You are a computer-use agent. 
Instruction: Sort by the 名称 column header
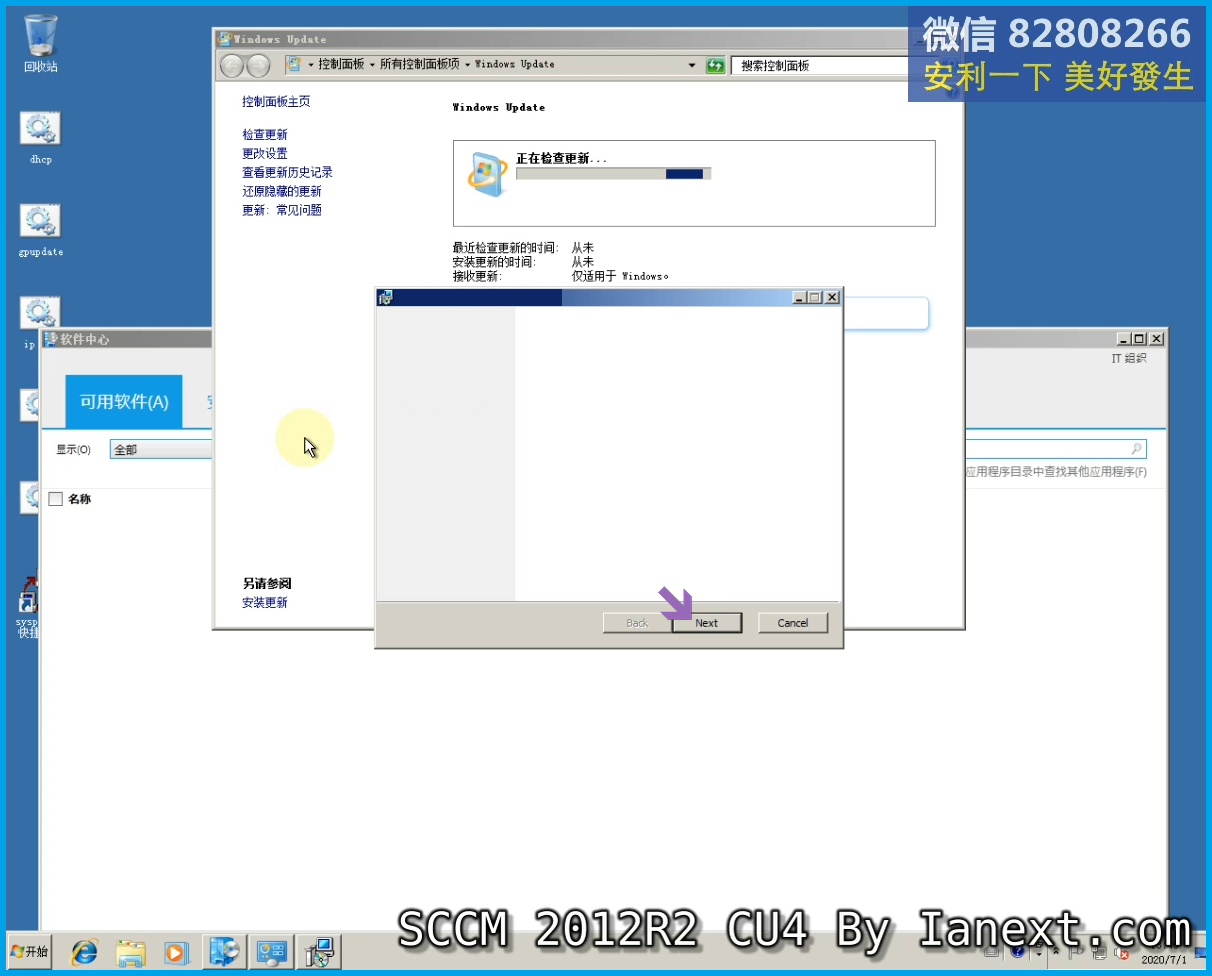coord(80,499)
